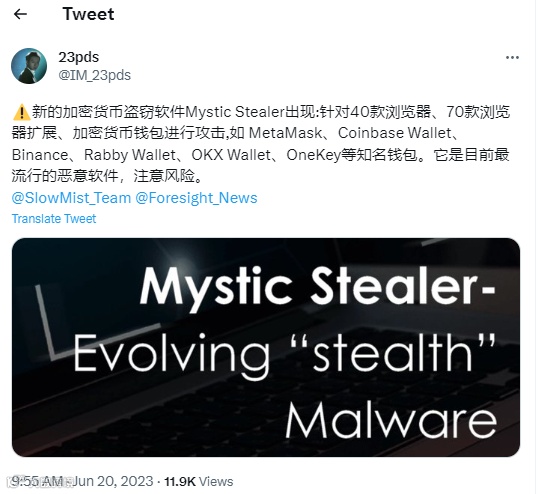
Task: Click the "Evolving stealth" line in image
Action: coord(284,352)
